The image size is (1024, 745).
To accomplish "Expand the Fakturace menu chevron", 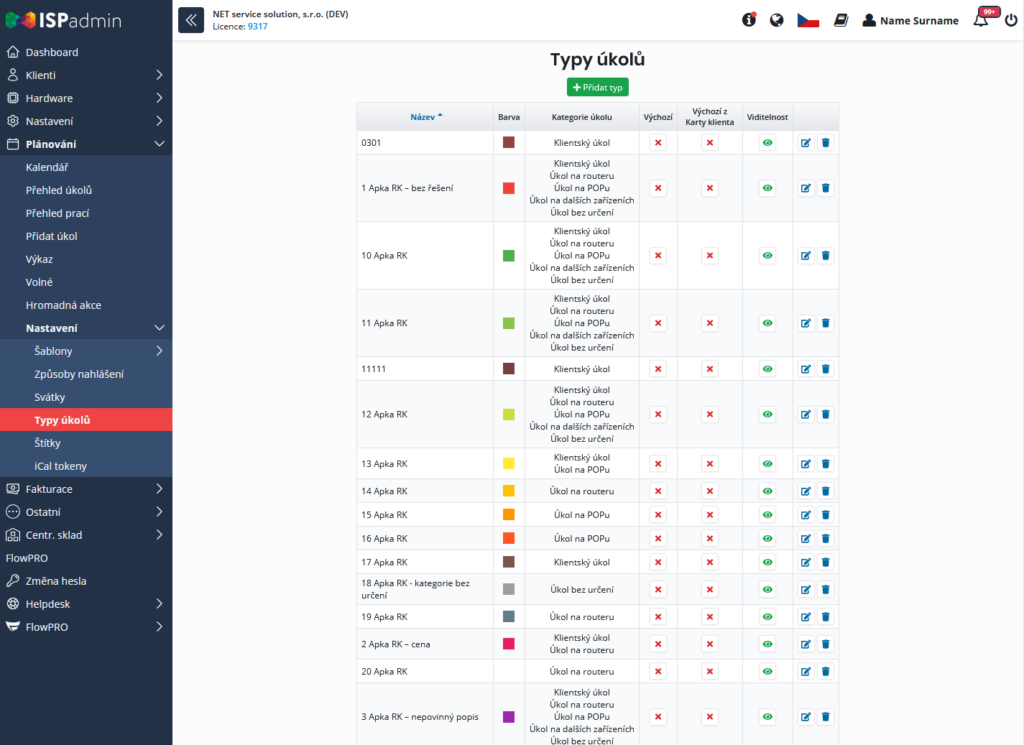I will 159,488.
